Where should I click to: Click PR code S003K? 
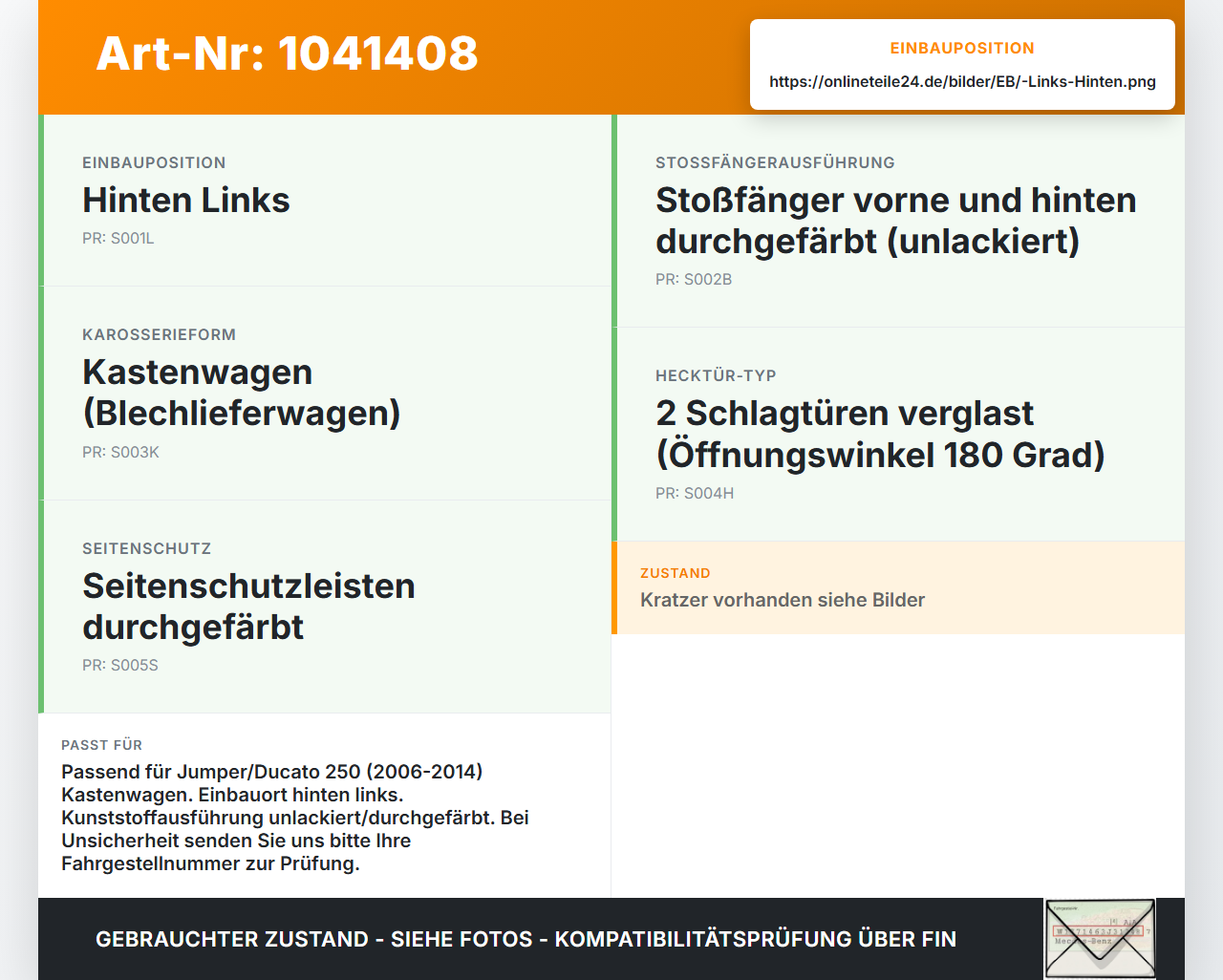click(120, 452)
